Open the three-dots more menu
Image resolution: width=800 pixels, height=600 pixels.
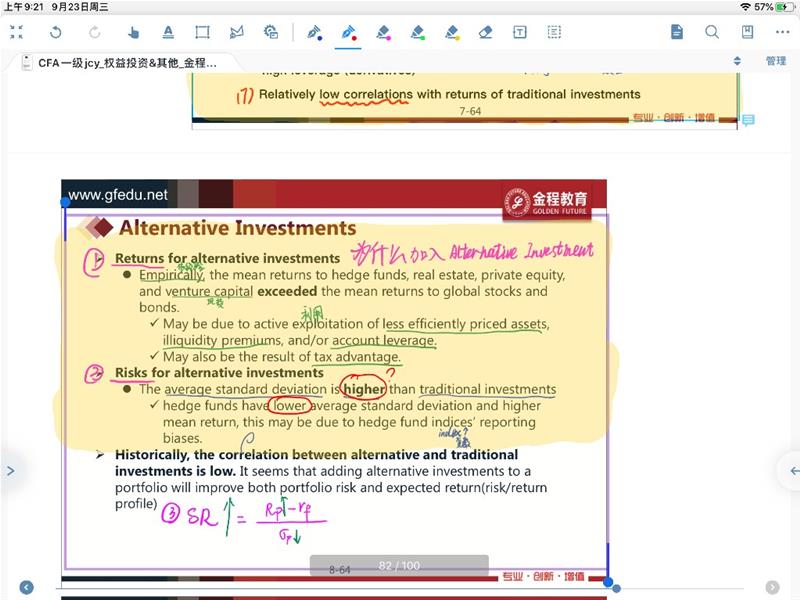tap(782, 32)
